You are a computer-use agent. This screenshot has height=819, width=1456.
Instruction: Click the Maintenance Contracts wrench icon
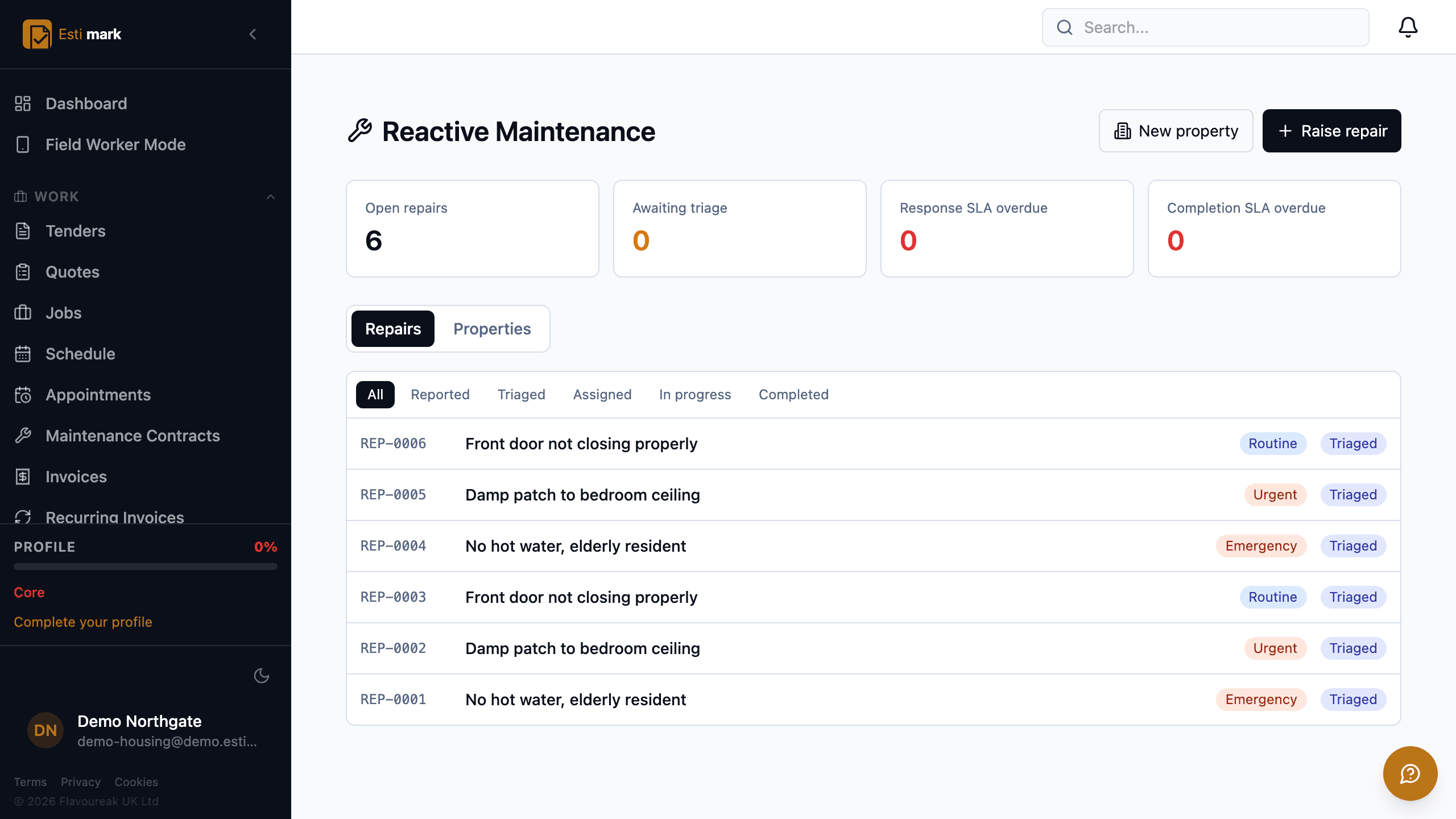pos(23,436)
